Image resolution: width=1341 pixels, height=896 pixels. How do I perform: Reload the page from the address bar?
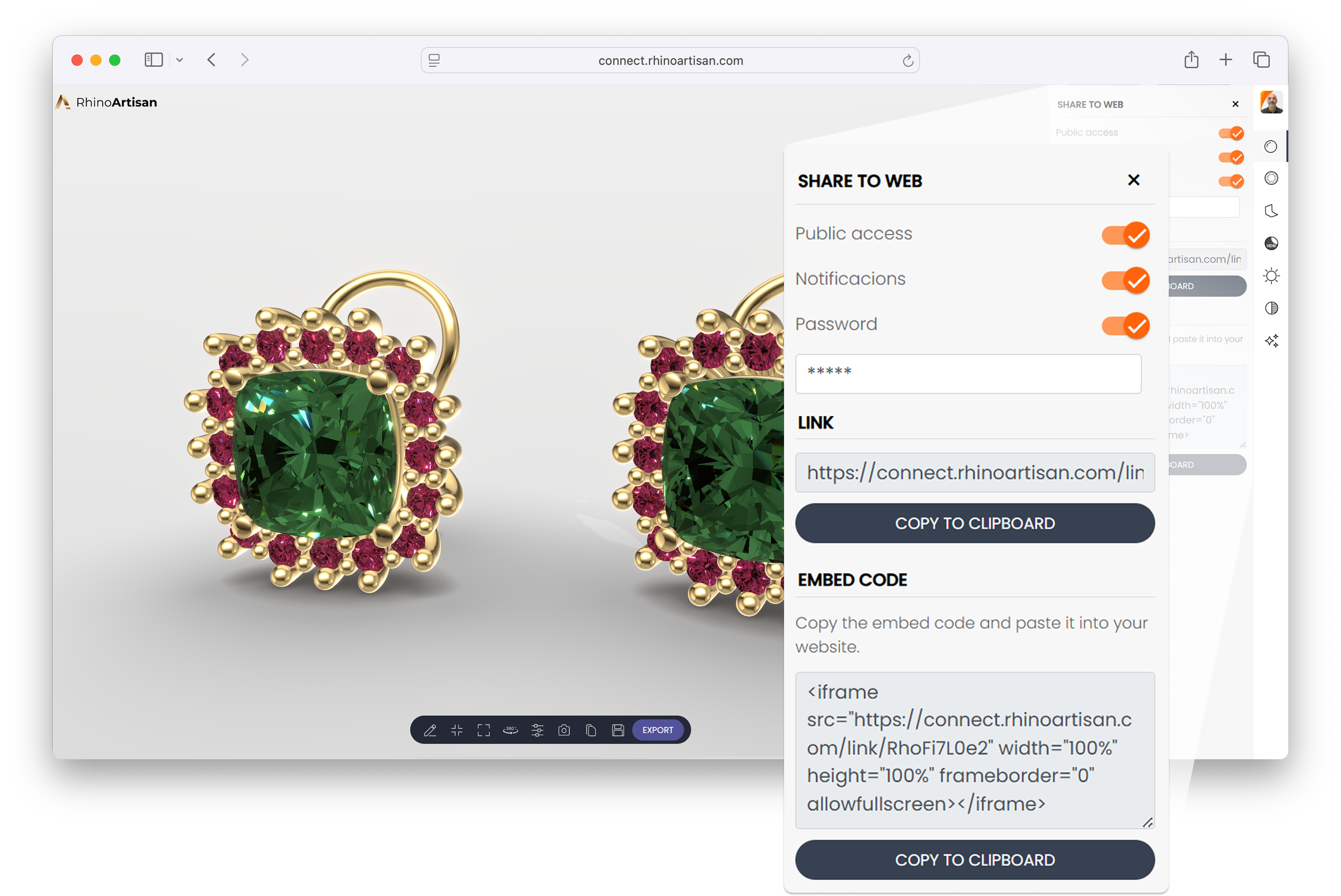tap(908, 61)
